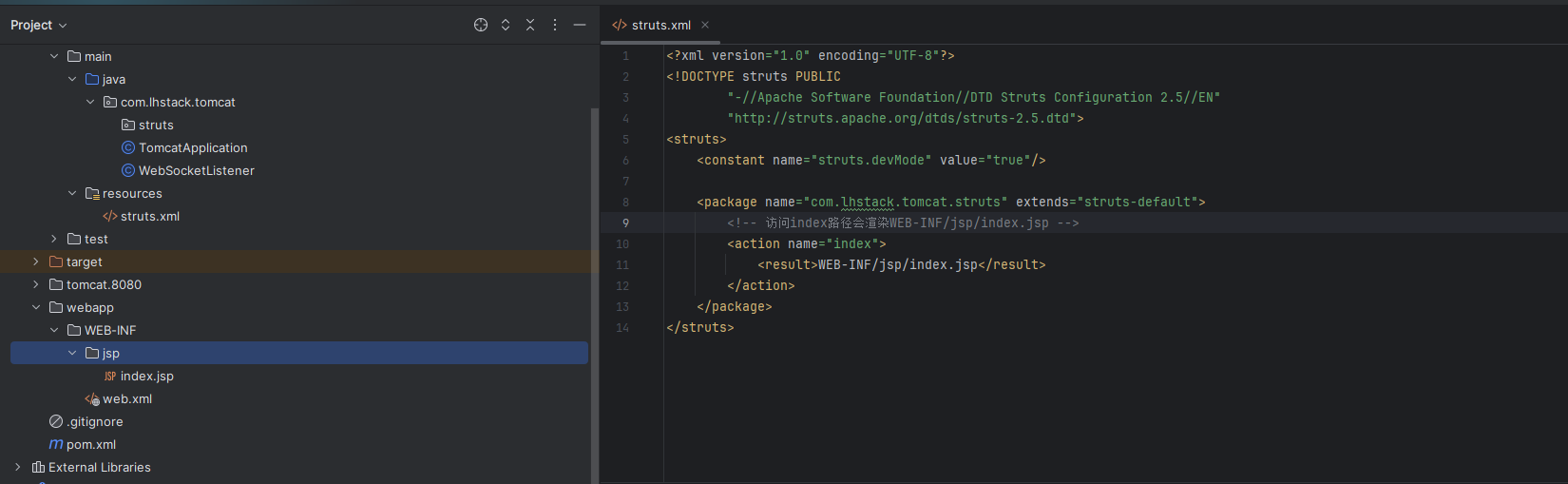Collapse the main folder
Viewport: 1568px width, 484px height.
(x=54, y=56)
